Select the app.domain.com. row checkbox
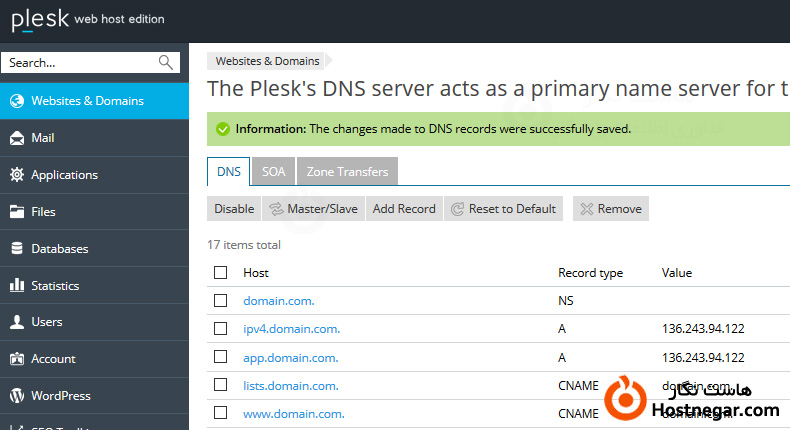Image resolution: width=790 pixels, height=430 pixels. [221, 357]
